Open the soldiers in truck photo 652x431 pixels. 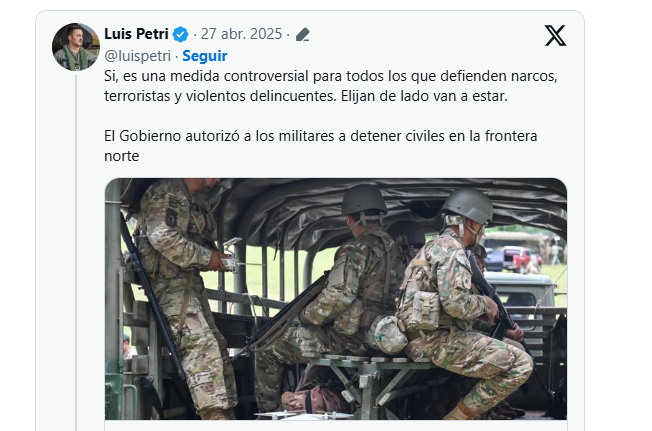click(x=336, y=299)
